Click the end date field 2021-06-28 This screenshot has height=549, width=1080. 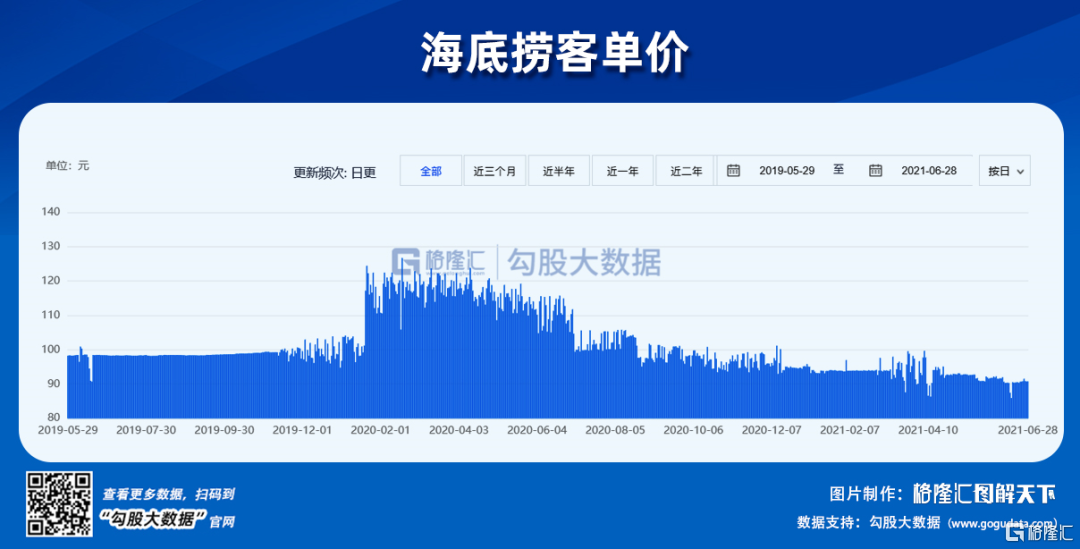(928, 171)
